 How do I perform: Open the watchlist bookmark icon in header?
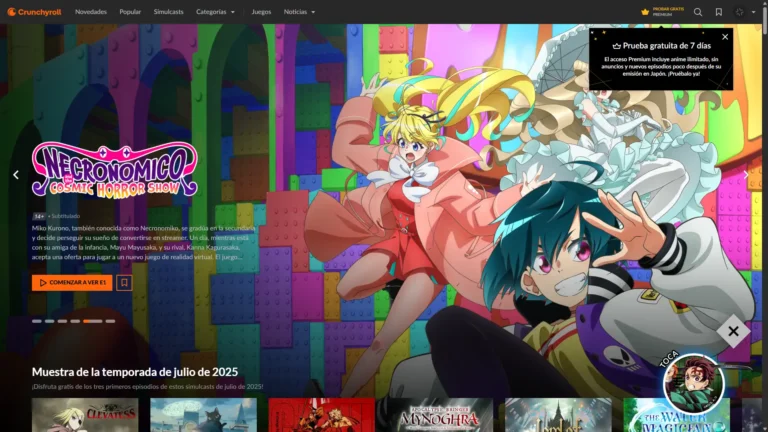(x=719, y=12)
